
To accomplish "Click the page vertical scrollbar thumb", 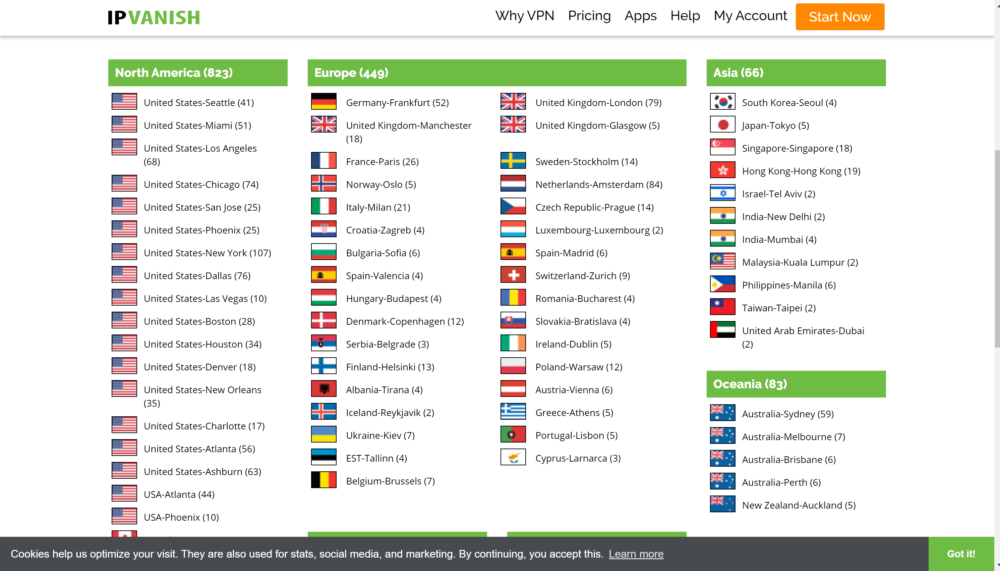I will [996, 249].
